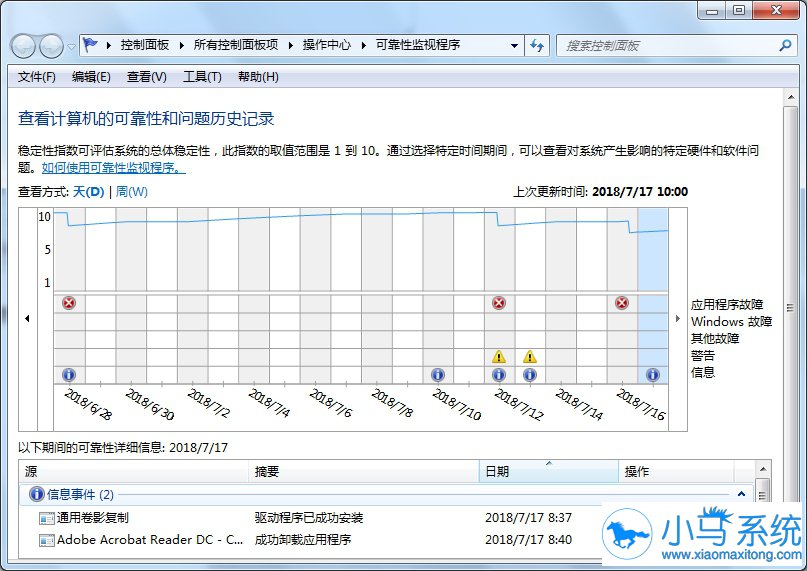Viewport: 807px width, 571px height.
Task: Click the info icon in highlighted 2018/7/17 column
Action: pos(653,375)
